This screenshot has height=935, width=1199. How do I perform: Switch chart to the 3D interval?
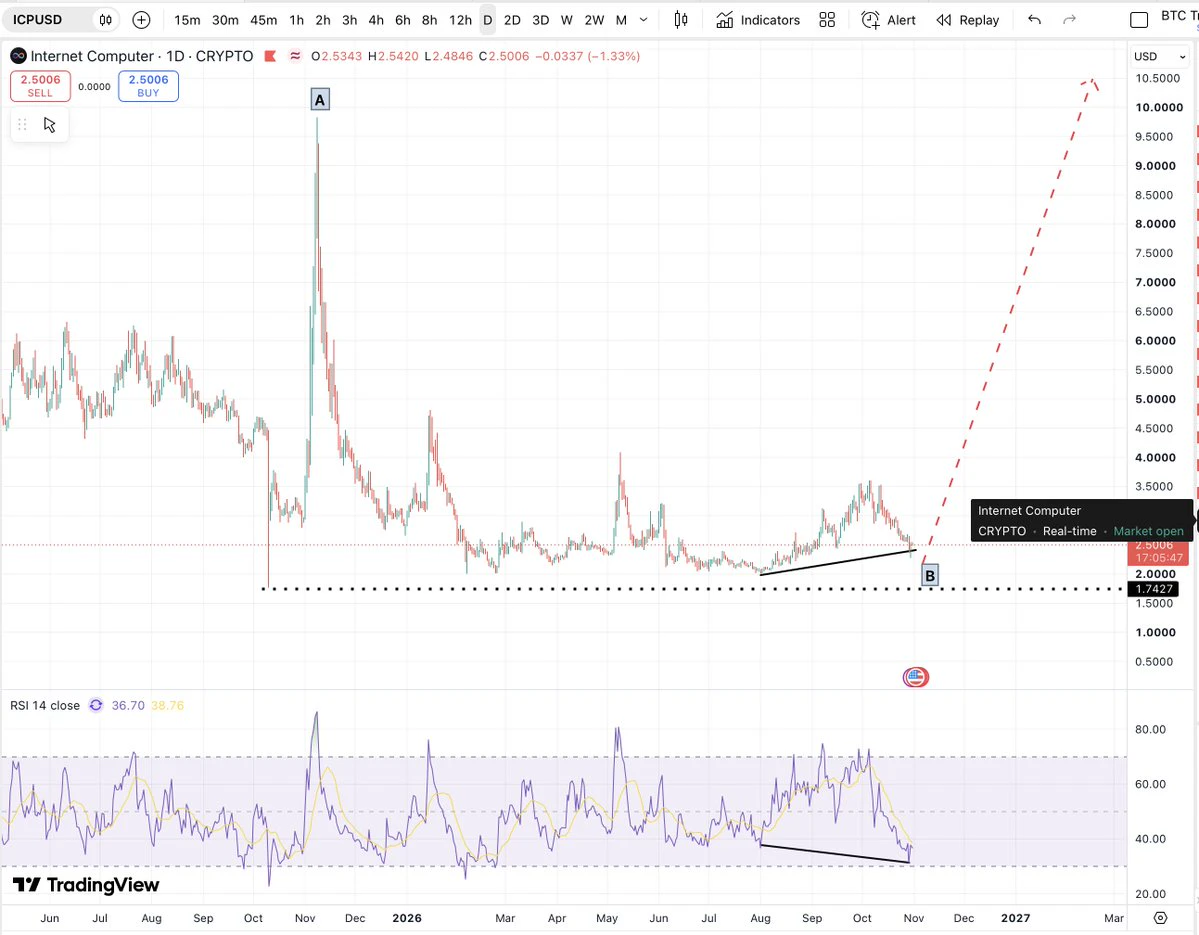pyautogui.click(x=541, y=20)
